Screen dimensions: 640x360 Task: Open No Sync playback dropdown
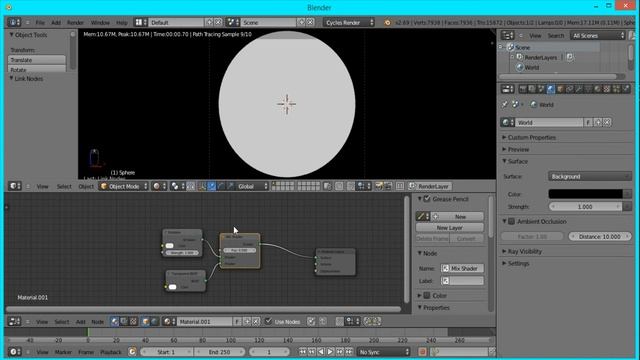coord(383,352)
